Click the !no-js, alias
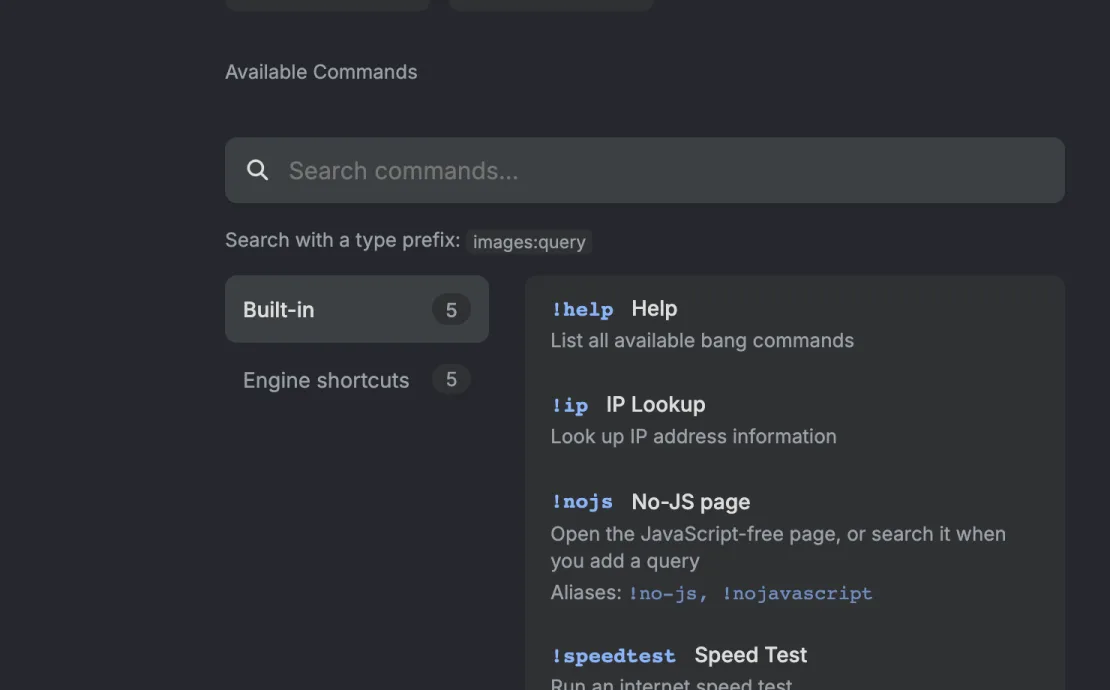The image size is (1110, 690). coord(668,593)
